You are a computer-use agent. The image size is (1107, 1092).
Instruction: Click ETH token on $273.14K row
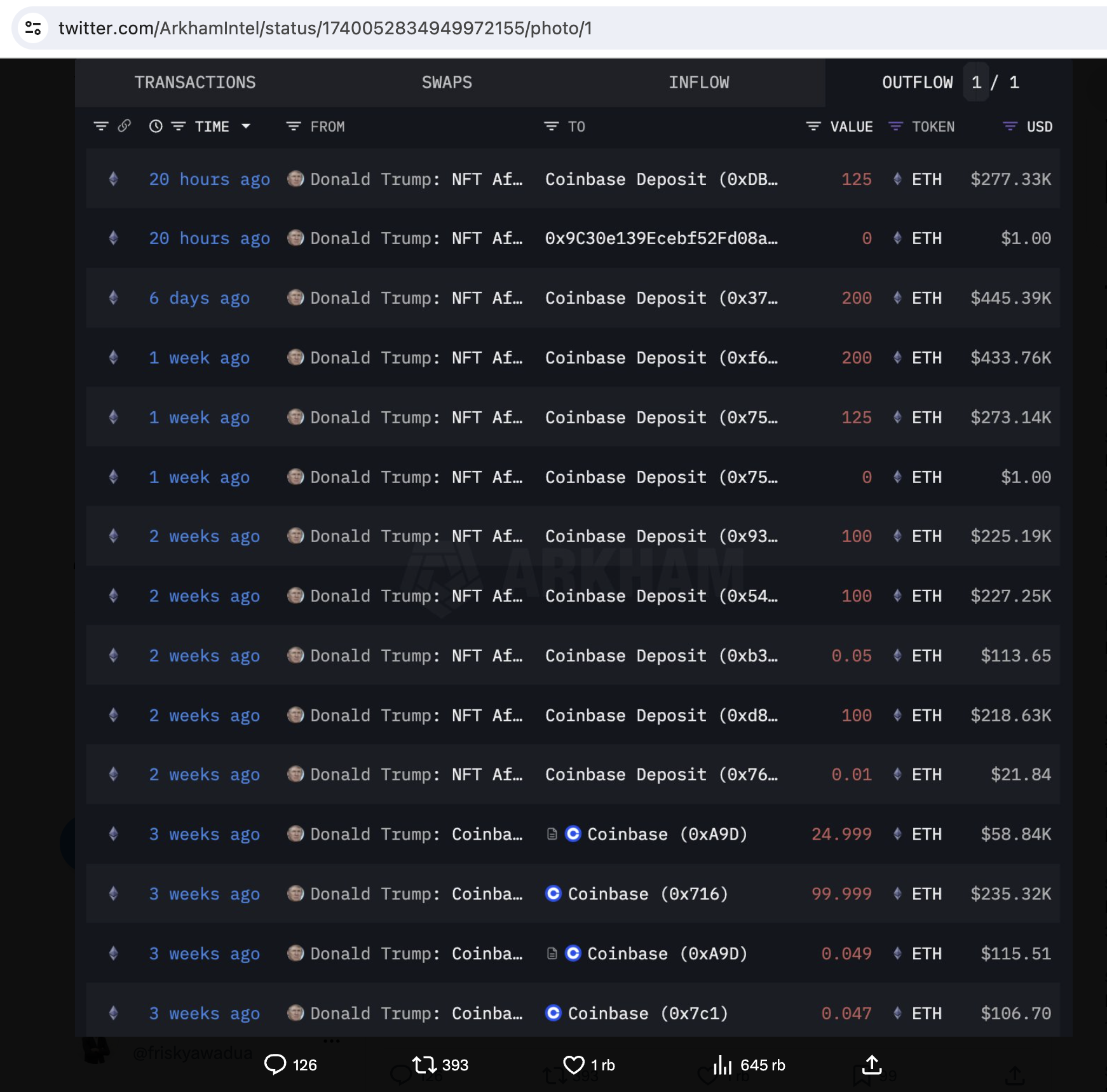tap(927, 418)
